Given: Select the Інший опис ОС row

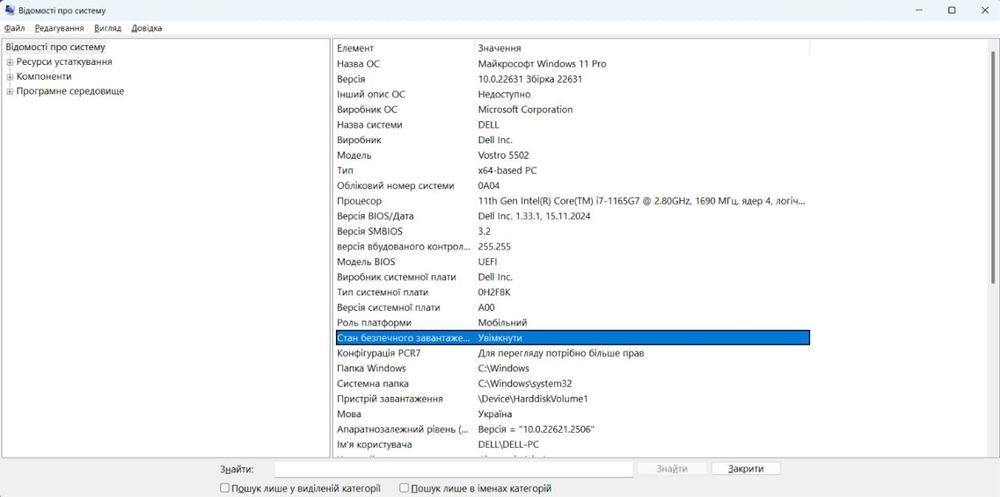Looking at the screenshot, I should tap(573, 94).
